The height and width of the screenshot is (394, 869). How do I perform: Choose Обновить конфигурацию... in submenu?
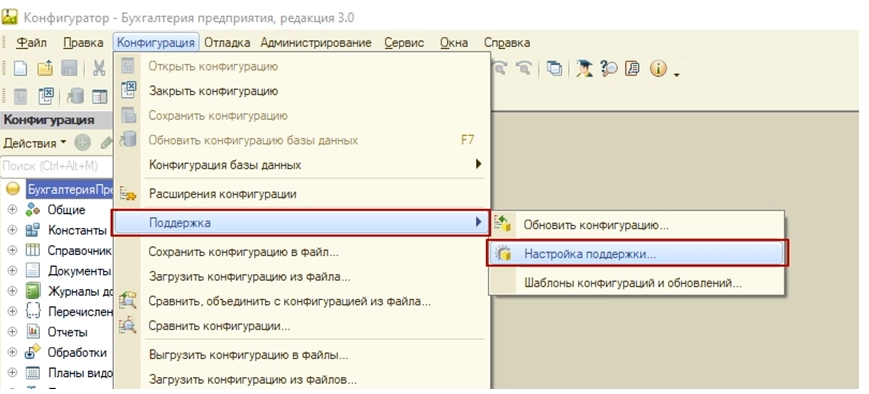(637, 225)
